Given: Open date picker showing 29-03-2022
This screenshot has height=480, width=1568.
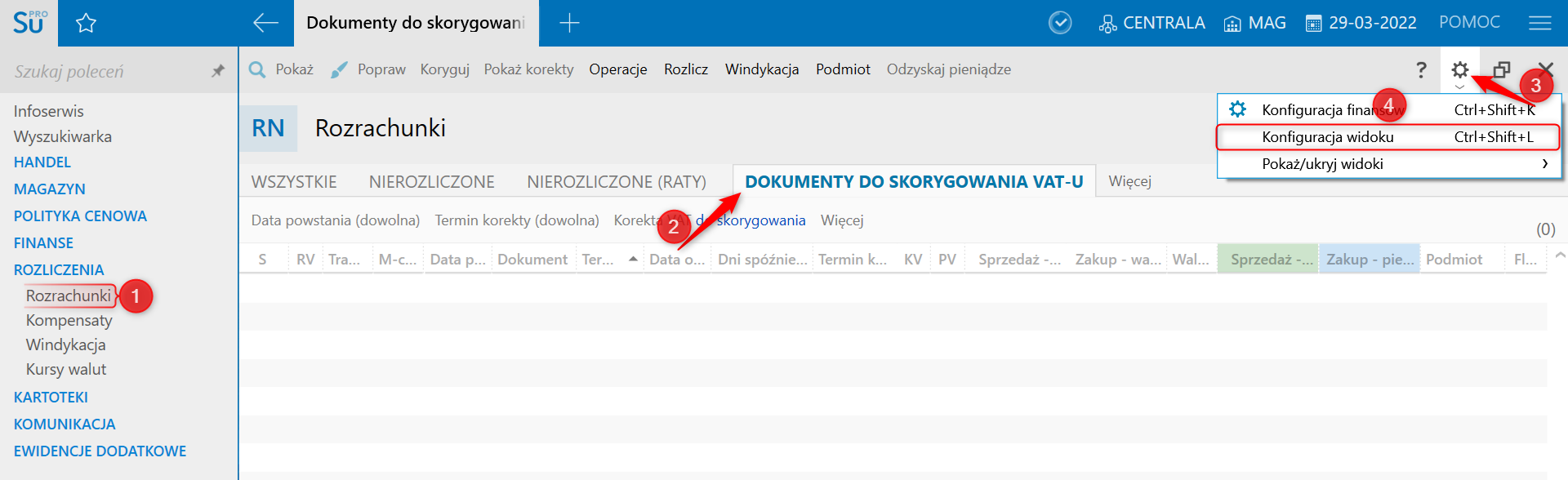Looking at the screenshot, I should click(x=1361, y=23).
